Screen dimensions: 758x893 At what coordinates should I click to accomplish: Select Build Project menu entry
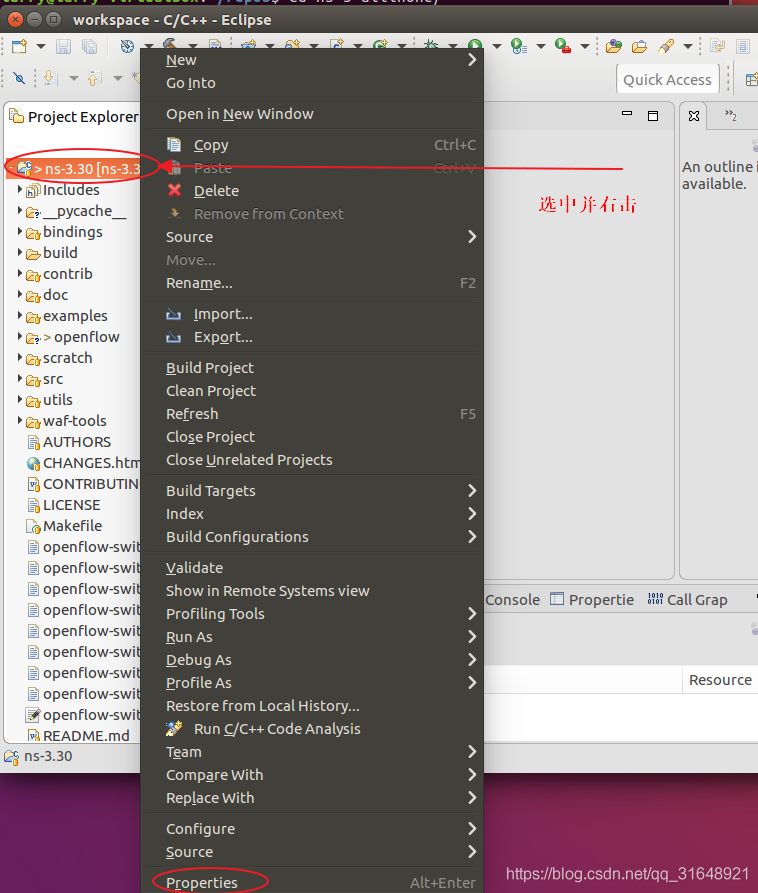click(x=312, y=368)
